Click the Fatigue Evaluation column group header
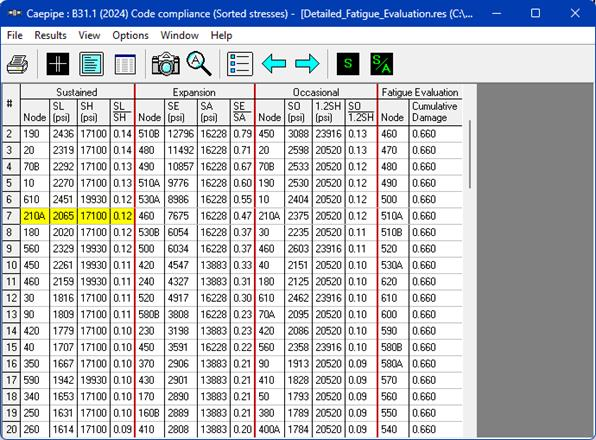The image size is (596, 440). (x=420, y=92)
